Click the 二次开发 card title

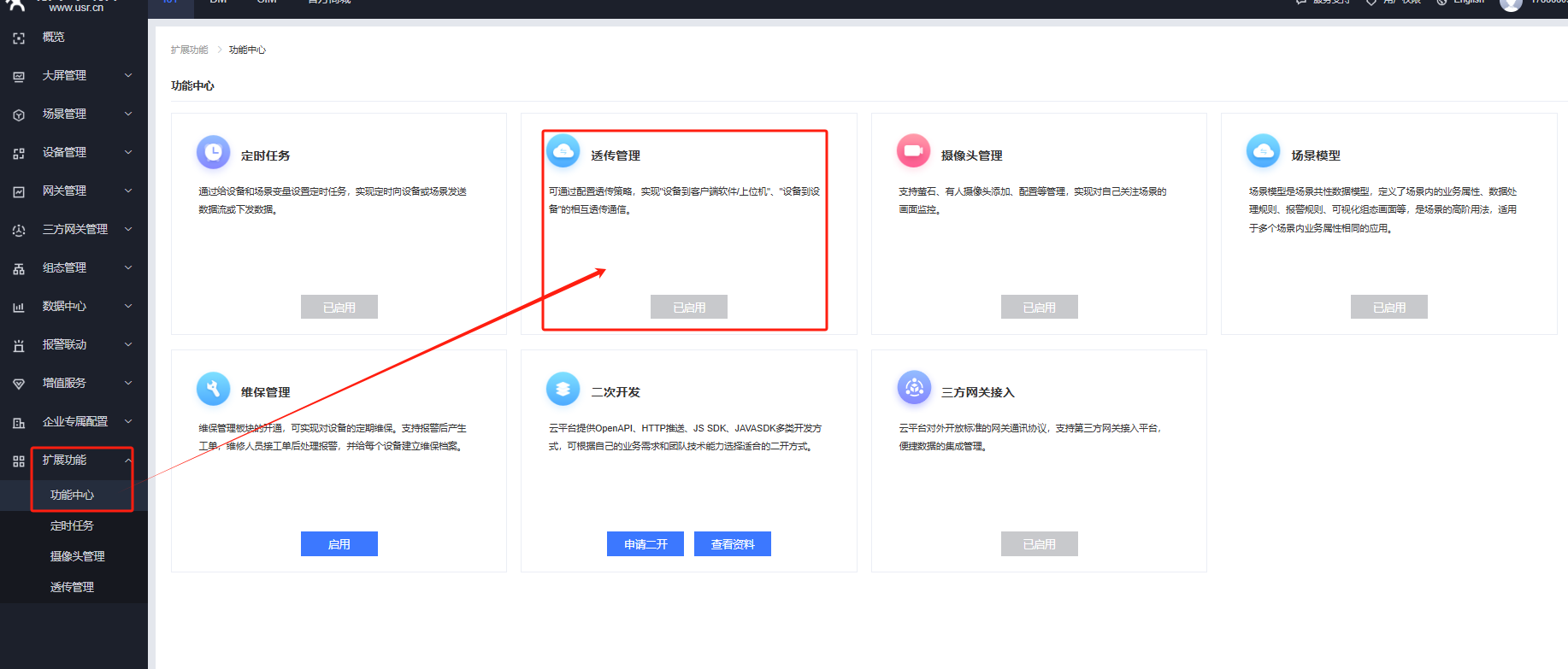(616, 392)
